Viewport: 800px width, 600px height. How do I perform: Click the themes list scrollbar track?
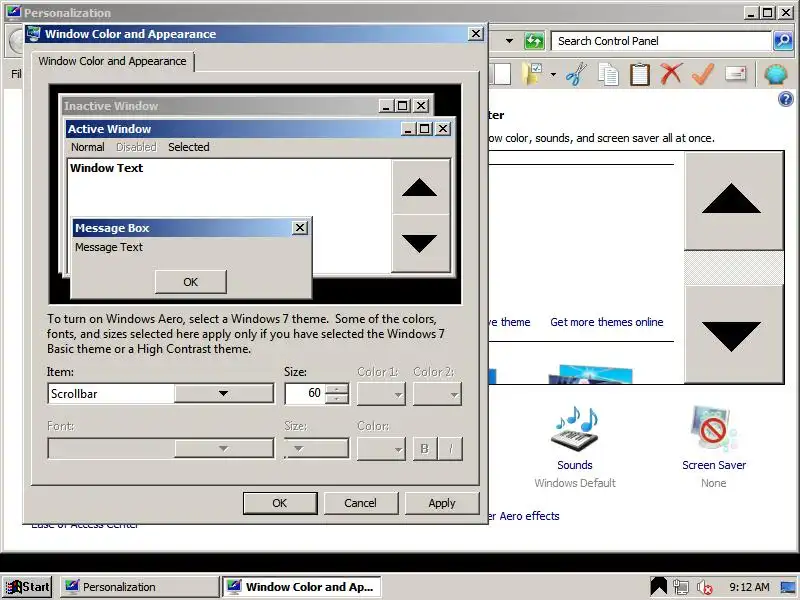pos(734,267)
